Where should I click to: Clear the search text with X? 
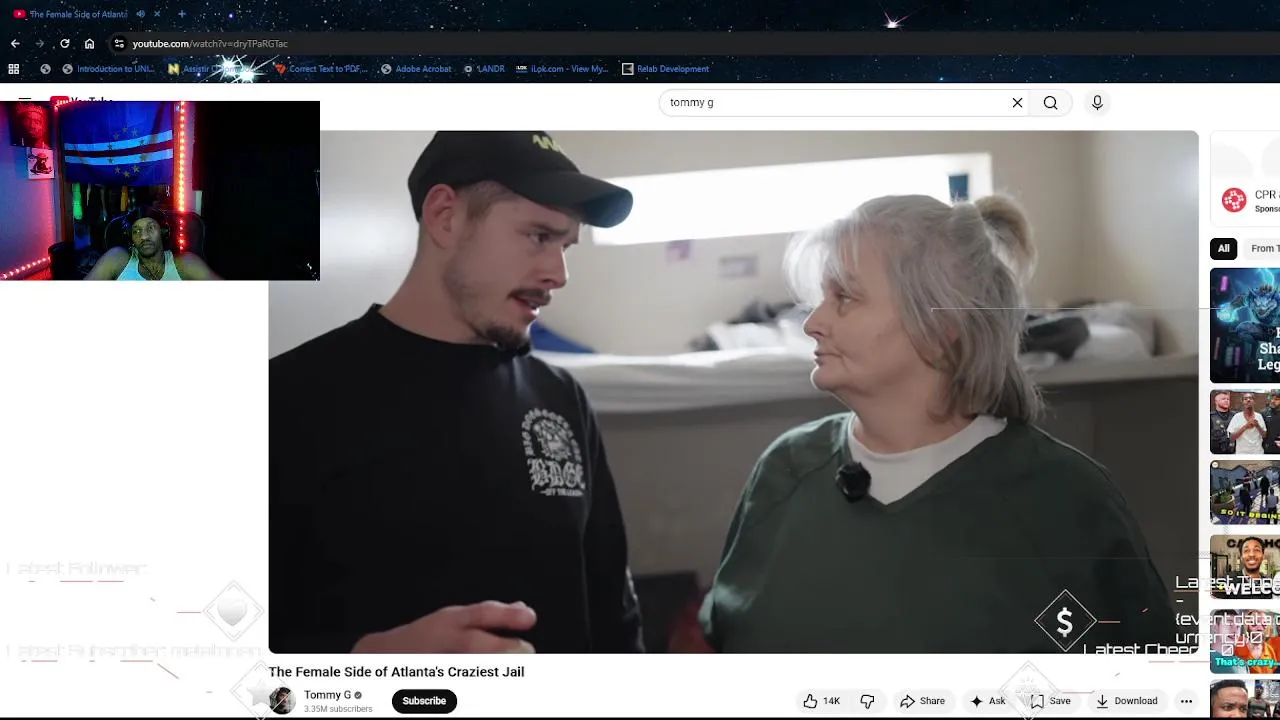pyautogui.click(x=1017, y=103)
